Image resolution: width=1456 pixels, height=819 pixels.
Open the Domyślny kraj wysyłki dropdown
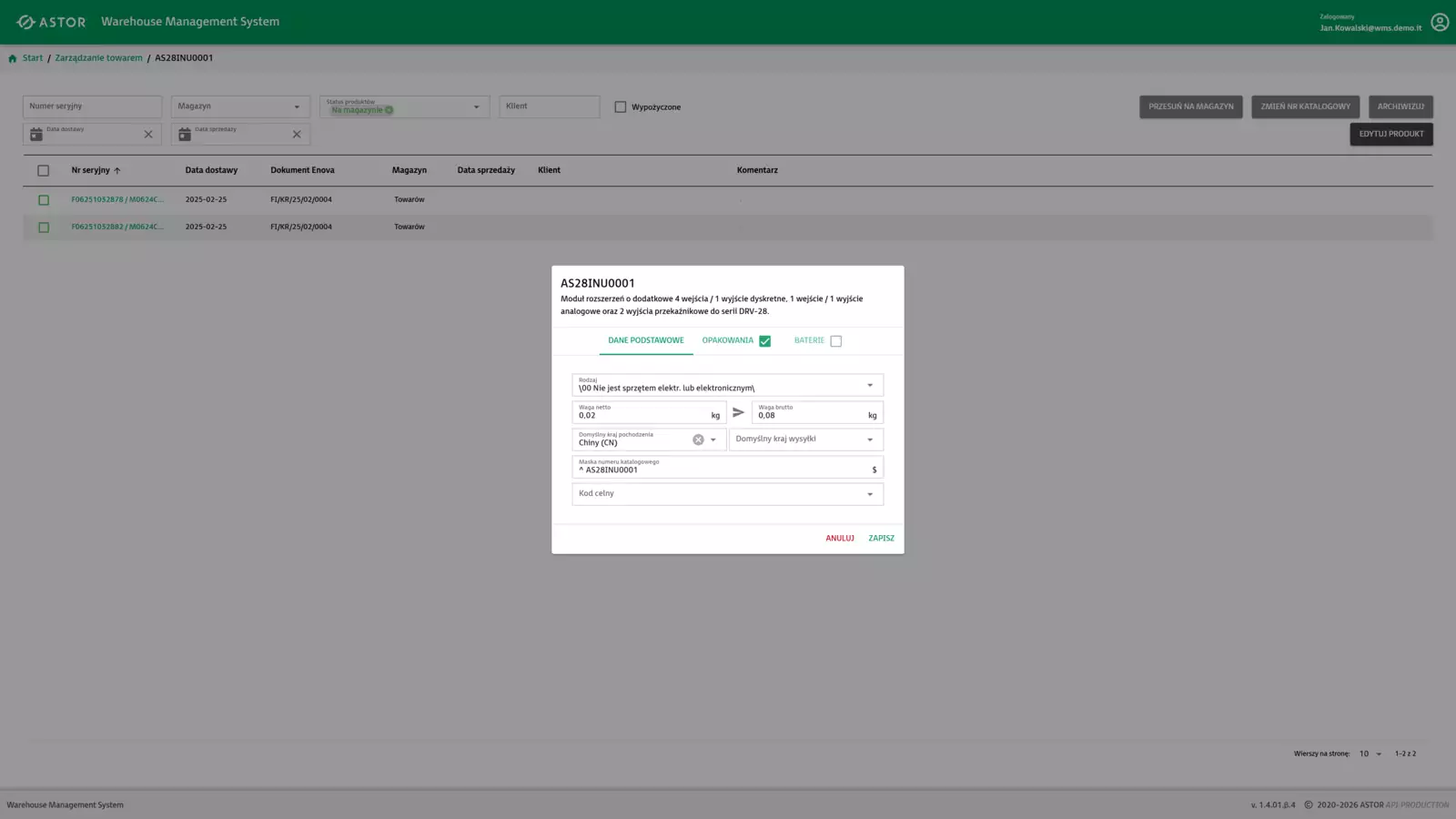click(869, 440)
